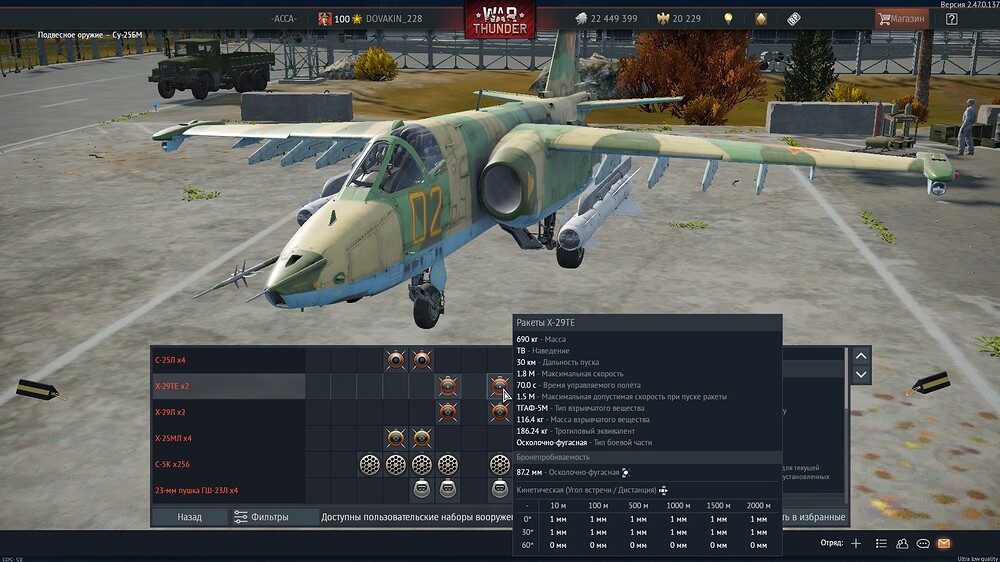Image resolution: width=1000 pixels, height=562 pixels.
Task: Select the Х-29ТЕ x2 weapon row
Action: click(228, 386)
